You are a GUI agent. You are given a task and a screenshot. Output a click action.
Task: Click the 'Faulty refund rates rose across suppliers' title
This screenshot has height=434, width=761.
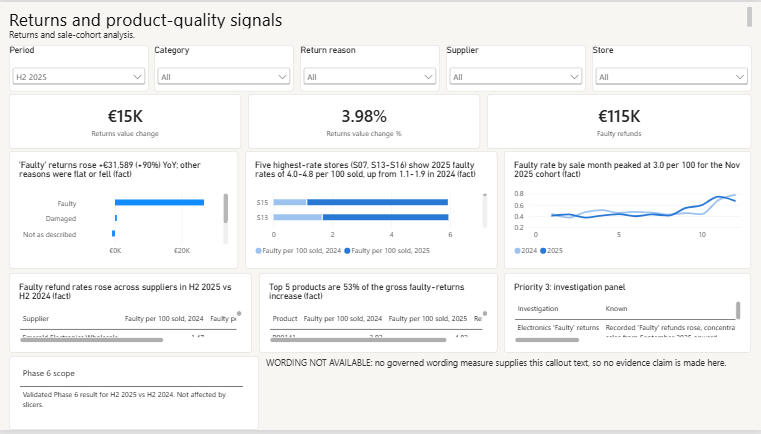[x=125, y=291]
